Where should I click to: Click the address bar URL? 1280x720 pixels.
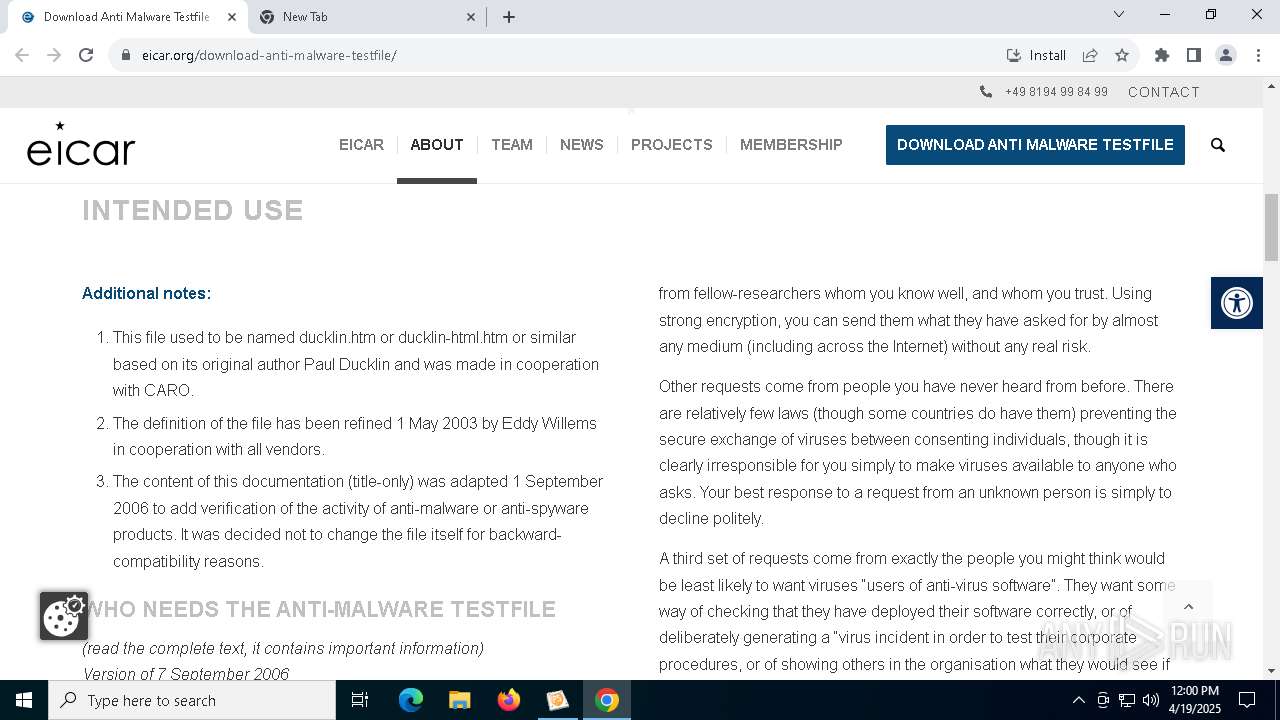point(269,55)
